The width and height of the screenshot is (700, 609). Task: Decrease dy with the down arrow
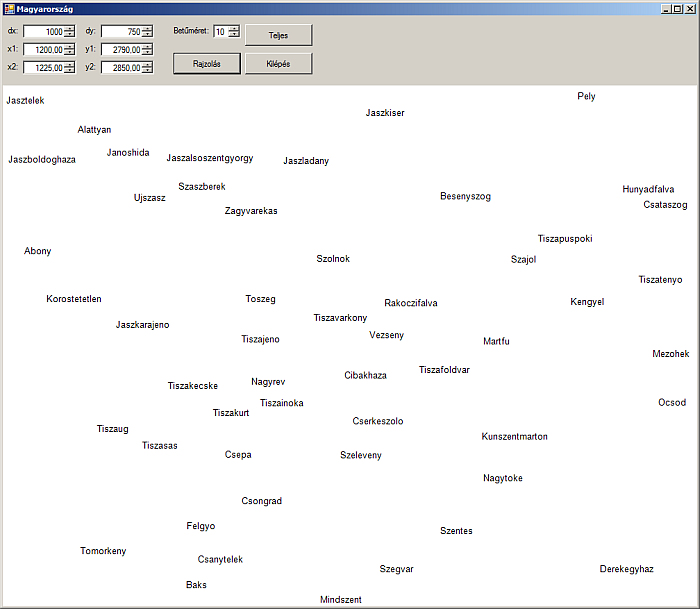(147, 35)
